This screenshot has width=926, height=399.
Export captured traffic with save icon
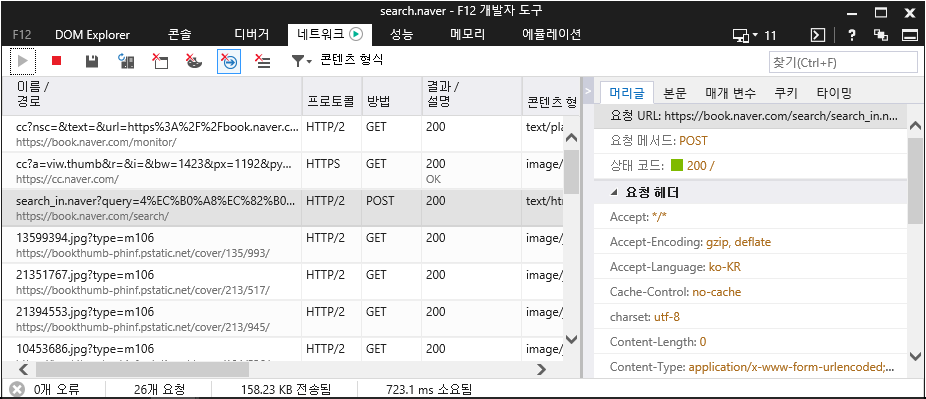click(x=92, y=61)
